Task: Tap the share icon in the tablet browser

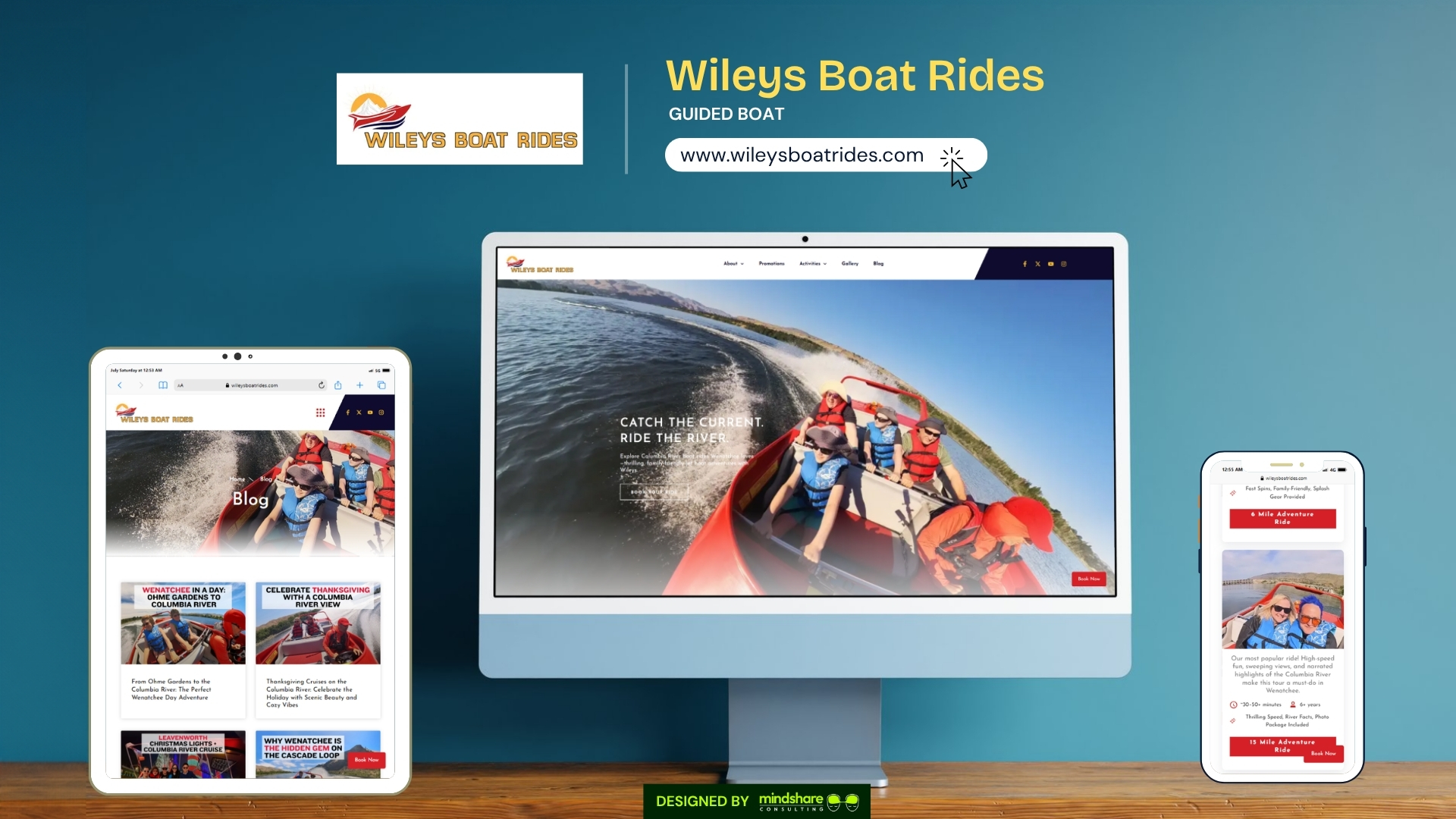Action: coord(337,384)
